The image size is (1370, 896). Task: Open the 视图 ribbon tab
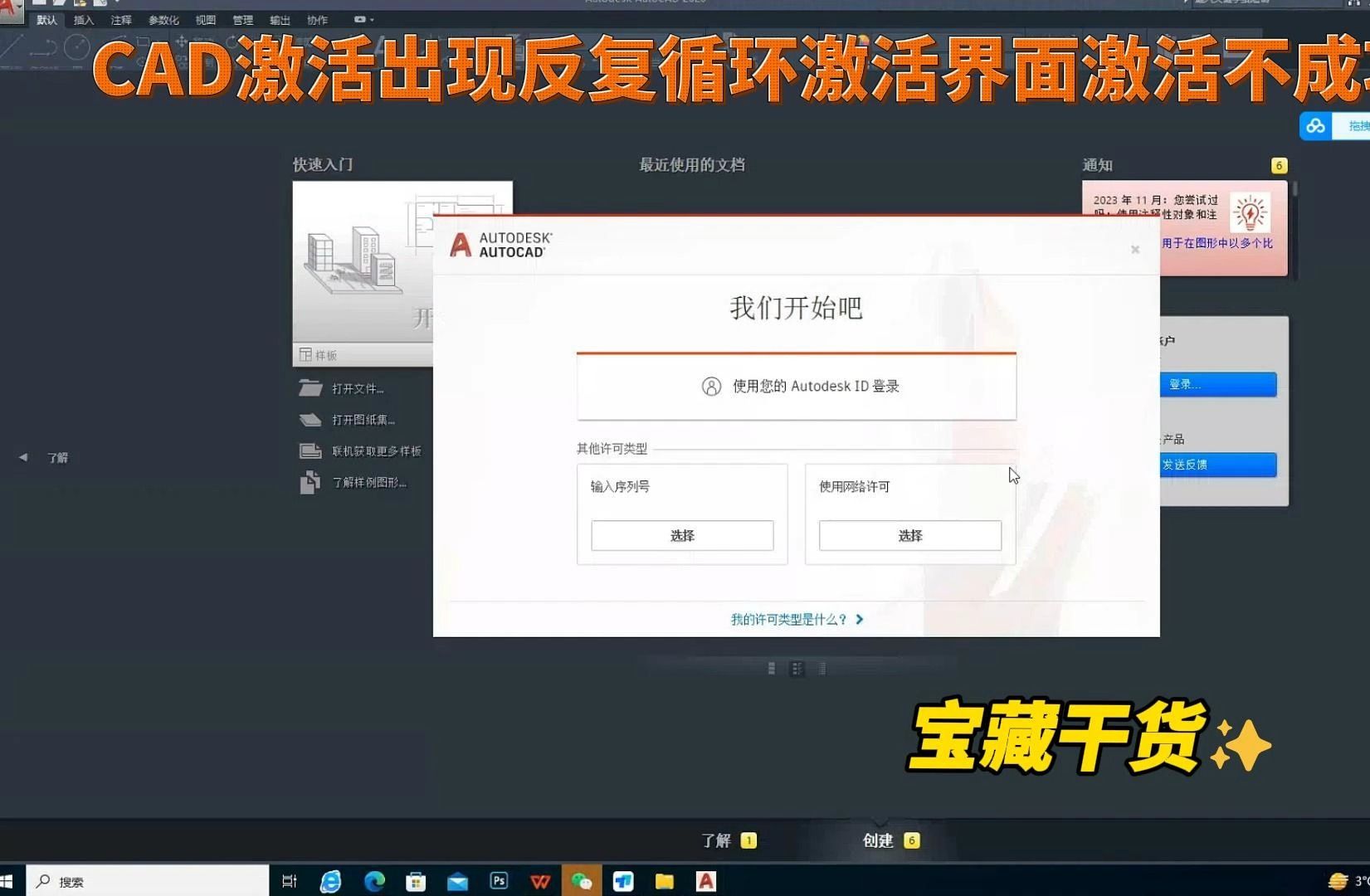click(x=204, y=19)
